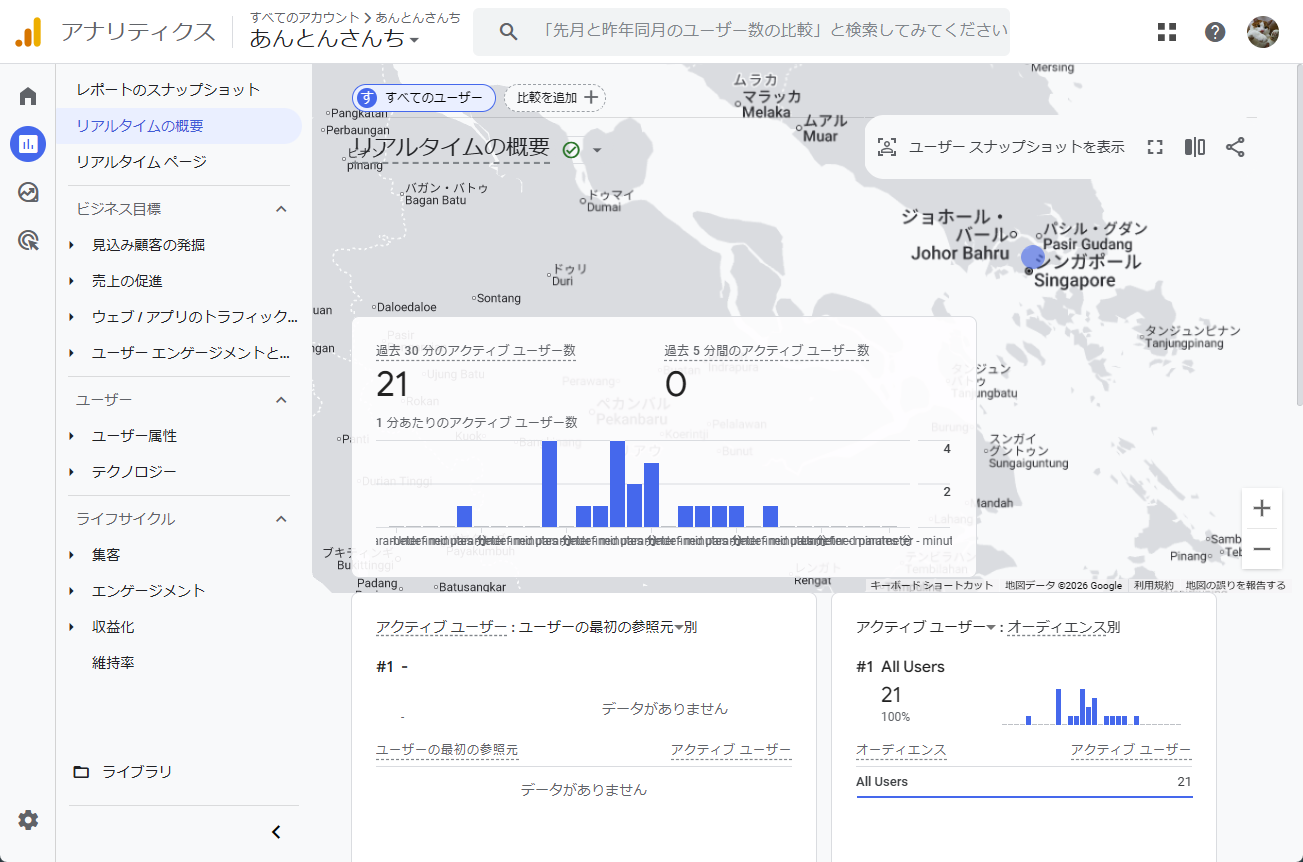
Task: Open the Explore icon in left rail
Action: click(x=28, y=192)
